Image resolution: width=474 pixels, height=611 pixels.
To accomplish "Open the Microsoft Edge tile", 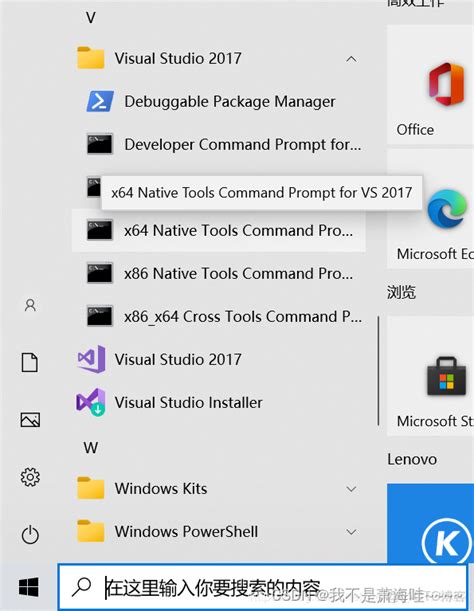I will coord(430,208).
